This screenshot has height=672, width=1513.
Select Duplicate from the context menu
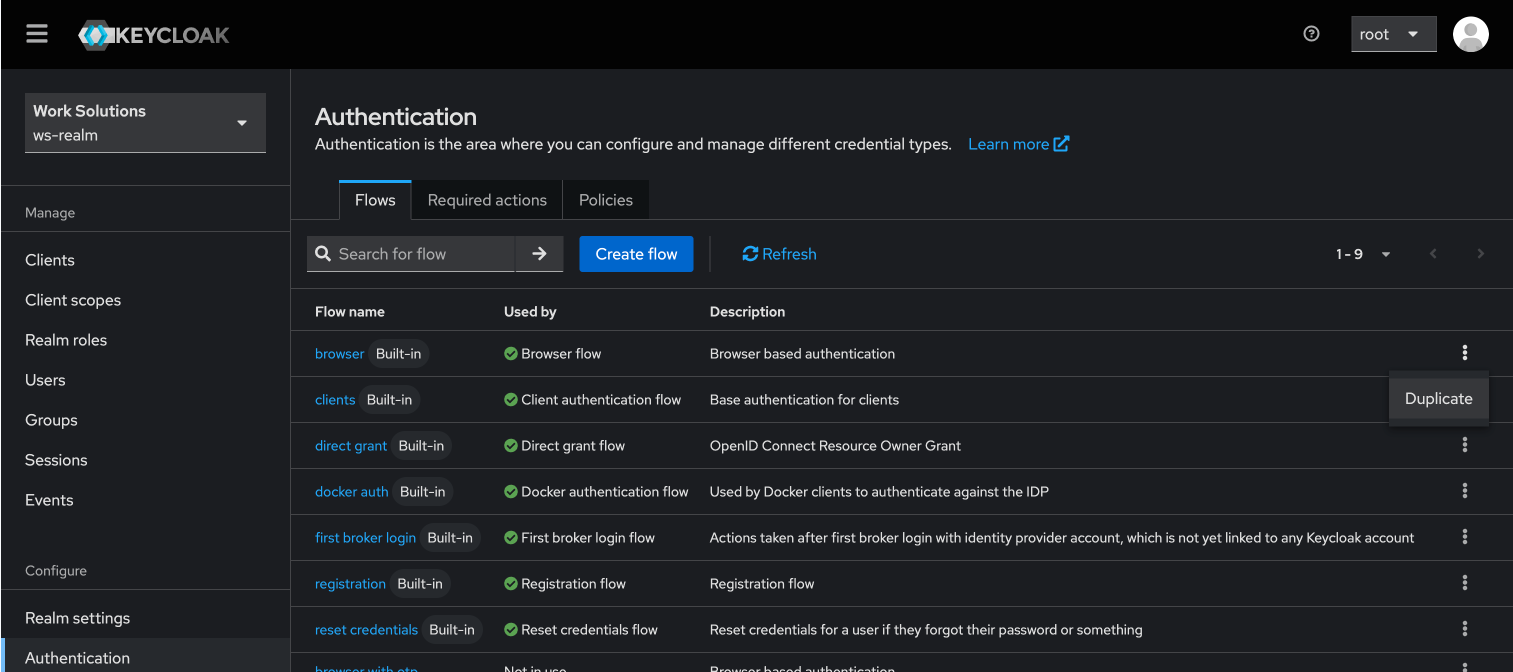coord(1438,398)
